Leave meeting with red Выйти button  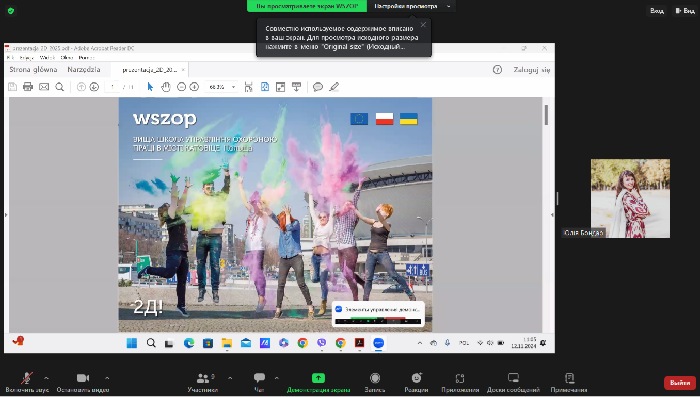680,383
